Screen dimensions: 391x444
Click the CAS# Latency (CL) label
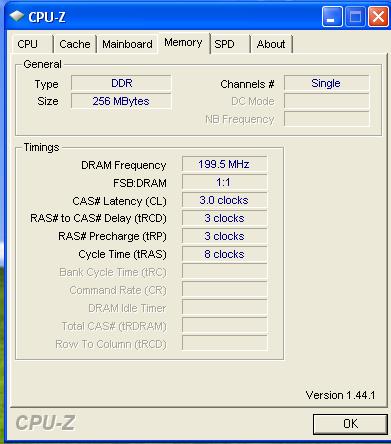tap(119, 201)
